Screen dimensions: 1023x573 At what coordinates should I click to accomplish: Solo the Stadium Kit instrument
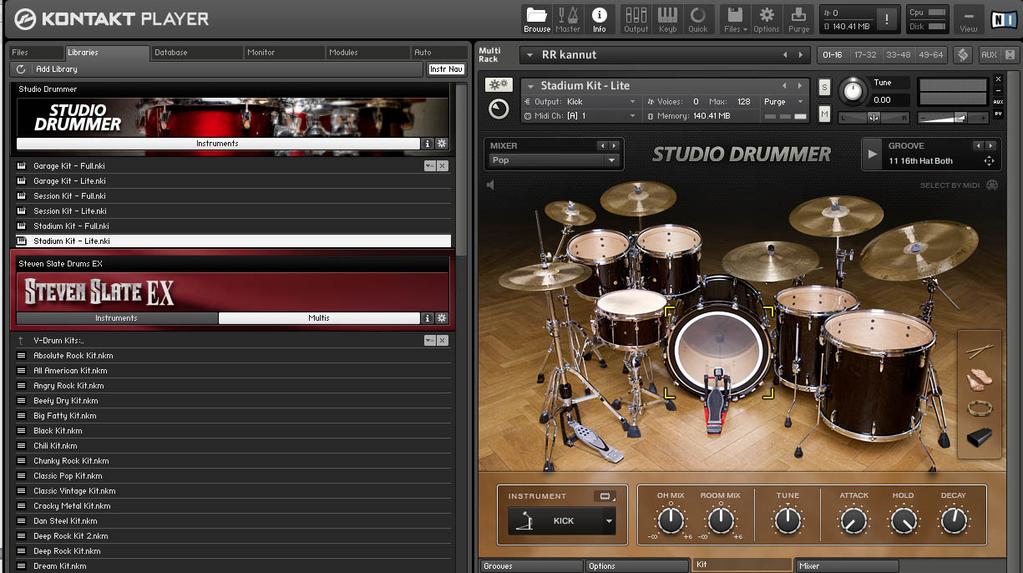pos(824,87)
